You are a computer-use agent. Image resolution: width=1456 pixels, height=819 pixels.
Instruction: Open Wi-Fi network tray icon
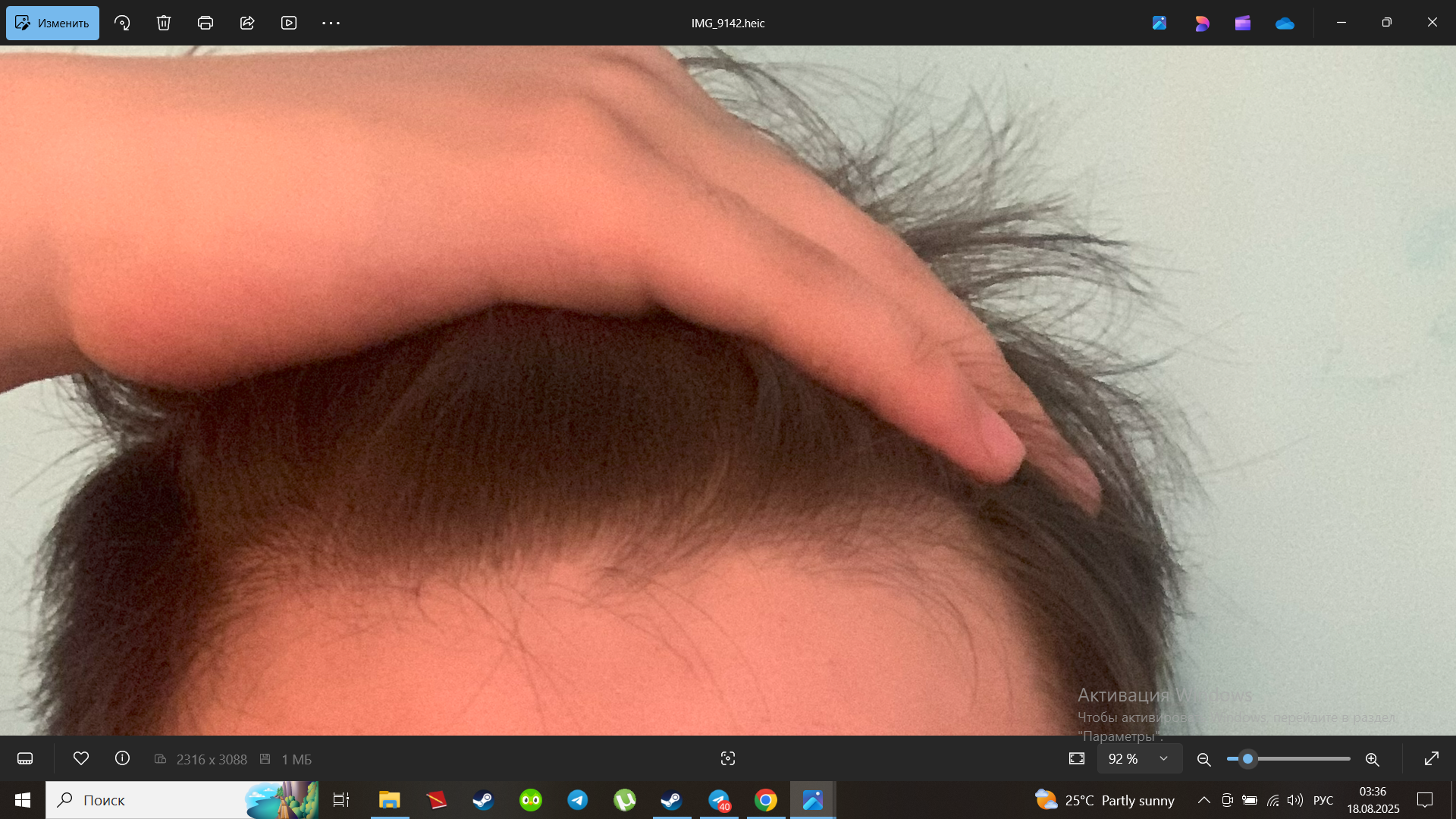1273,800
